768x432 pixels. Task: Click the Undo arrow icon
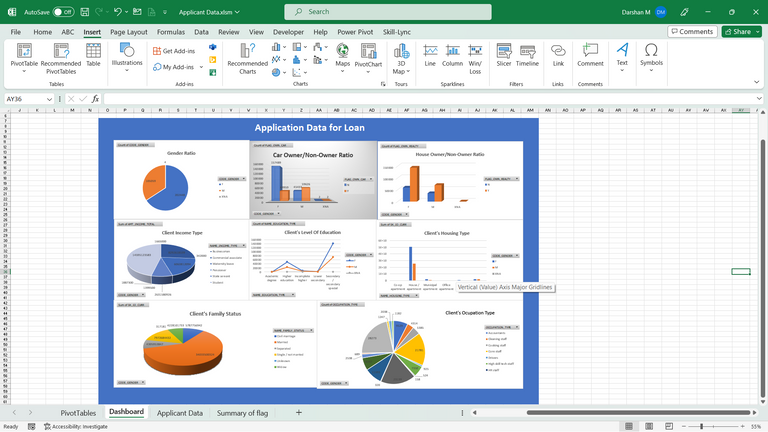pos(118,12)
